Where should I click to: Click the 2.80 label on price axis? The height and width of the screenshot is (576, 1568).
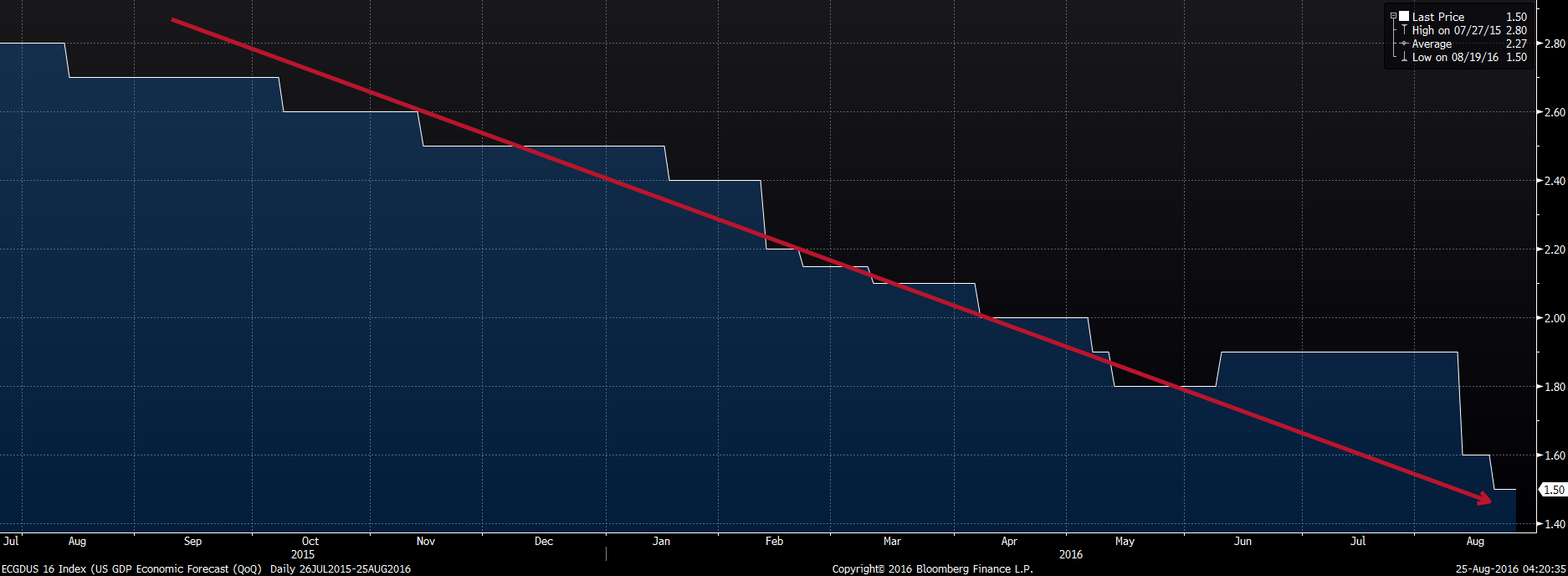(x=1555, y=44)
